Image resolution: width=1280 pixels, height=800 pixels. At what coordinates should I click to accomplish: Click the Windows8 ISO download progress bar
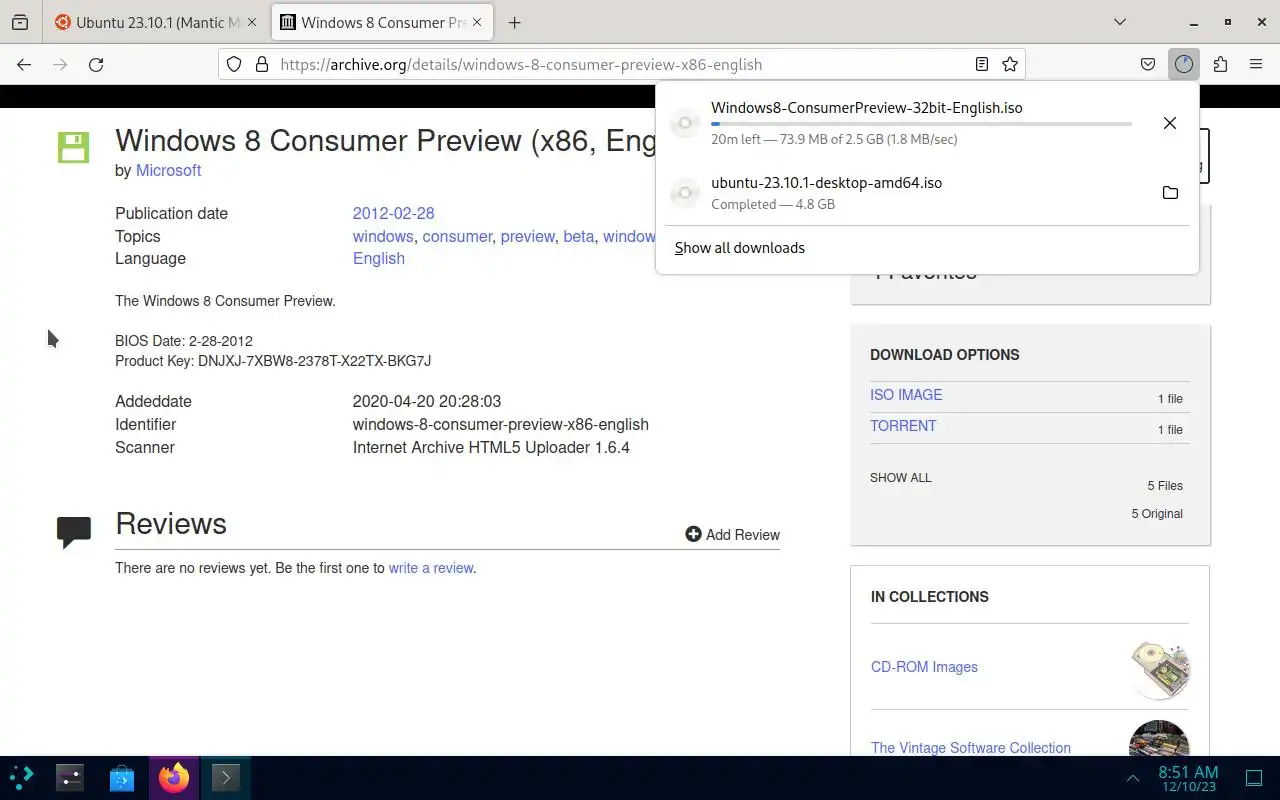click(921, 124)
